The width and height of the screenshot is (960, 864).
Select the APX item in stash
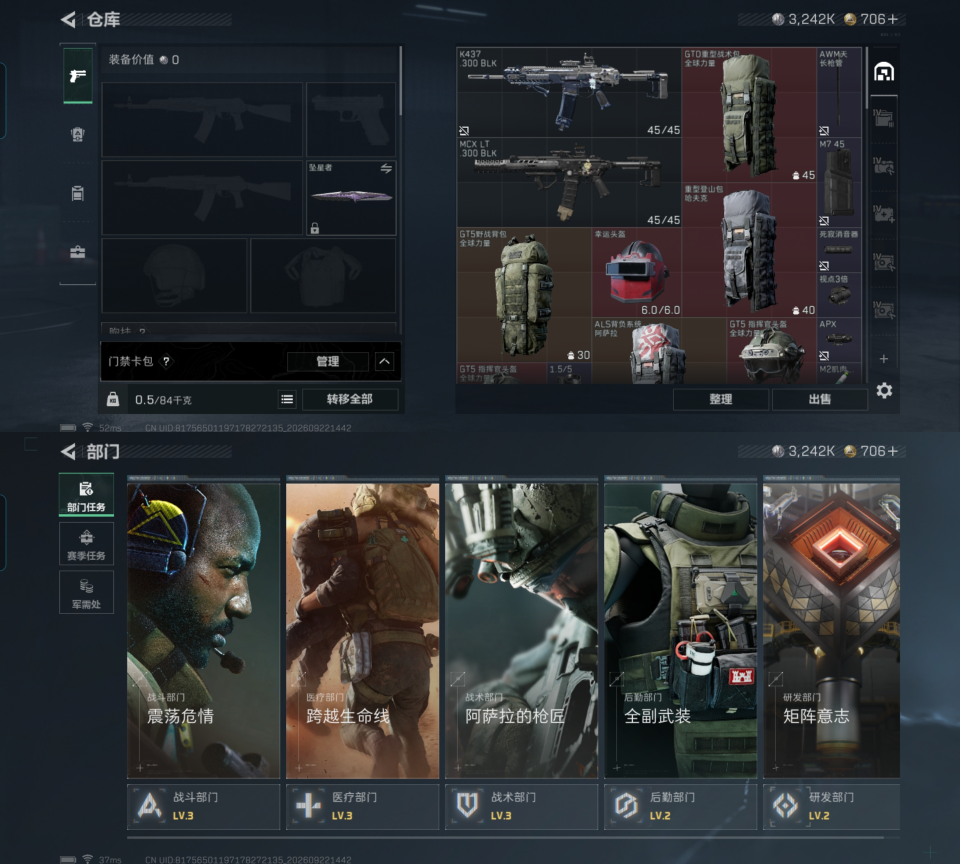(839, 340)
